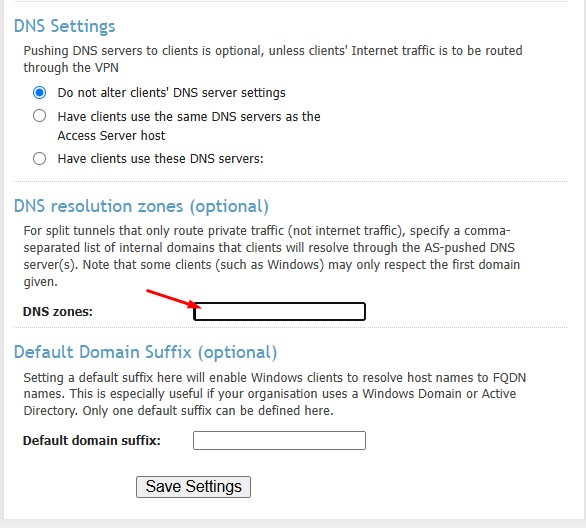Enable the "Have clients use these DNS servers" radio button

click(39, 158)
